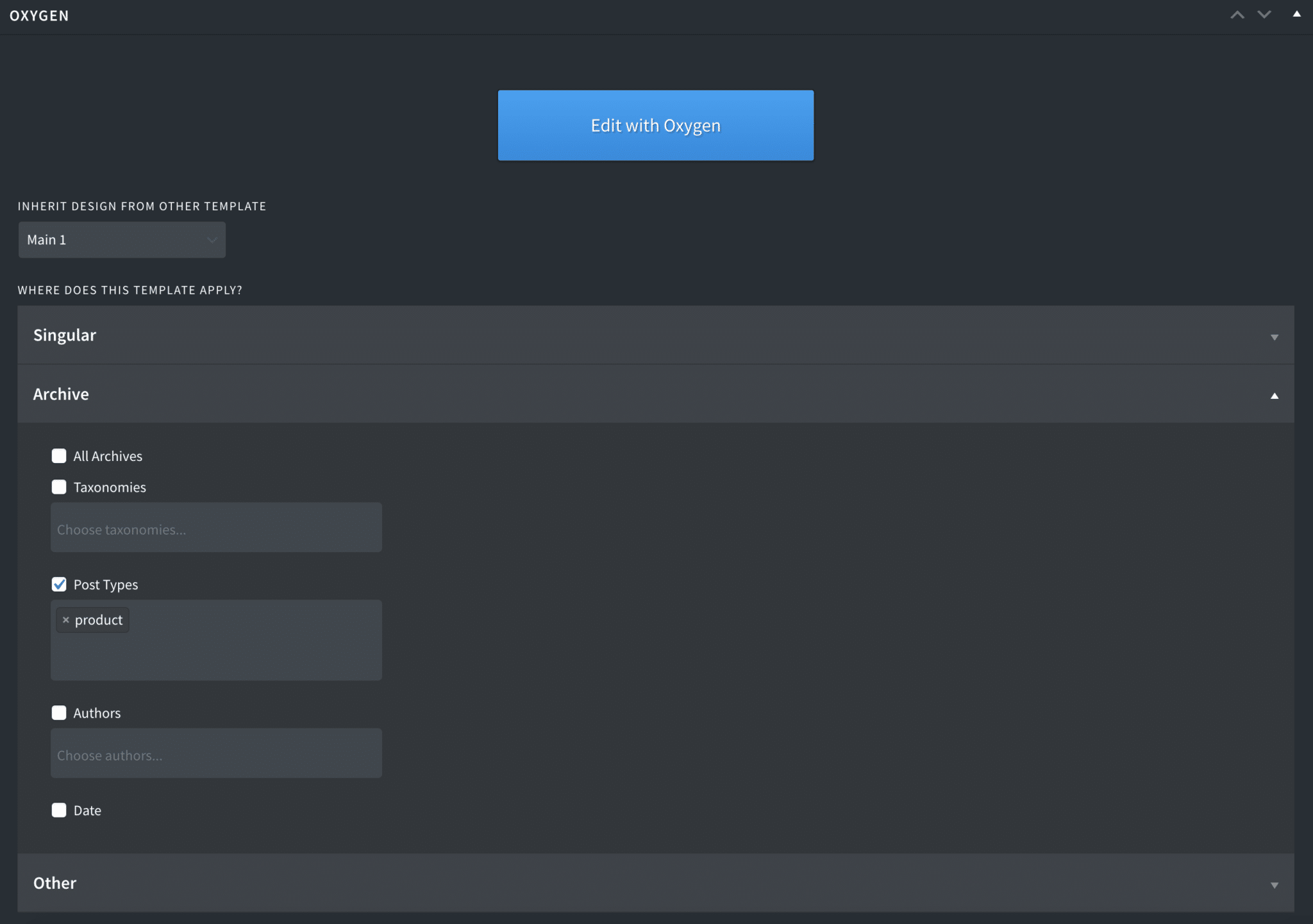This screenshot has height=924, width=1313.
Task: Click the Archive section's collapse triangle
Action: [x=1275, y=394]
